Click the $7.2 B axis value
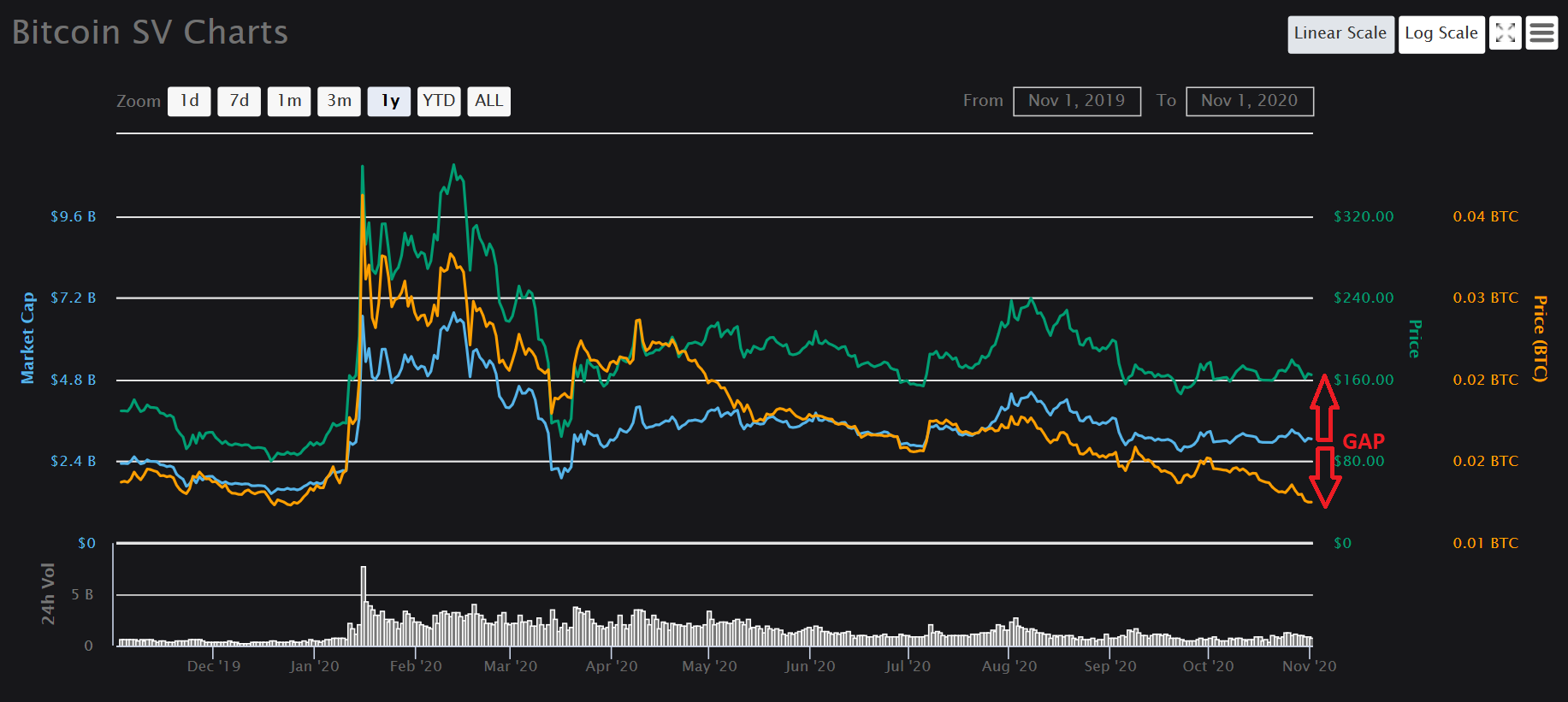 [x=73, y=298]
